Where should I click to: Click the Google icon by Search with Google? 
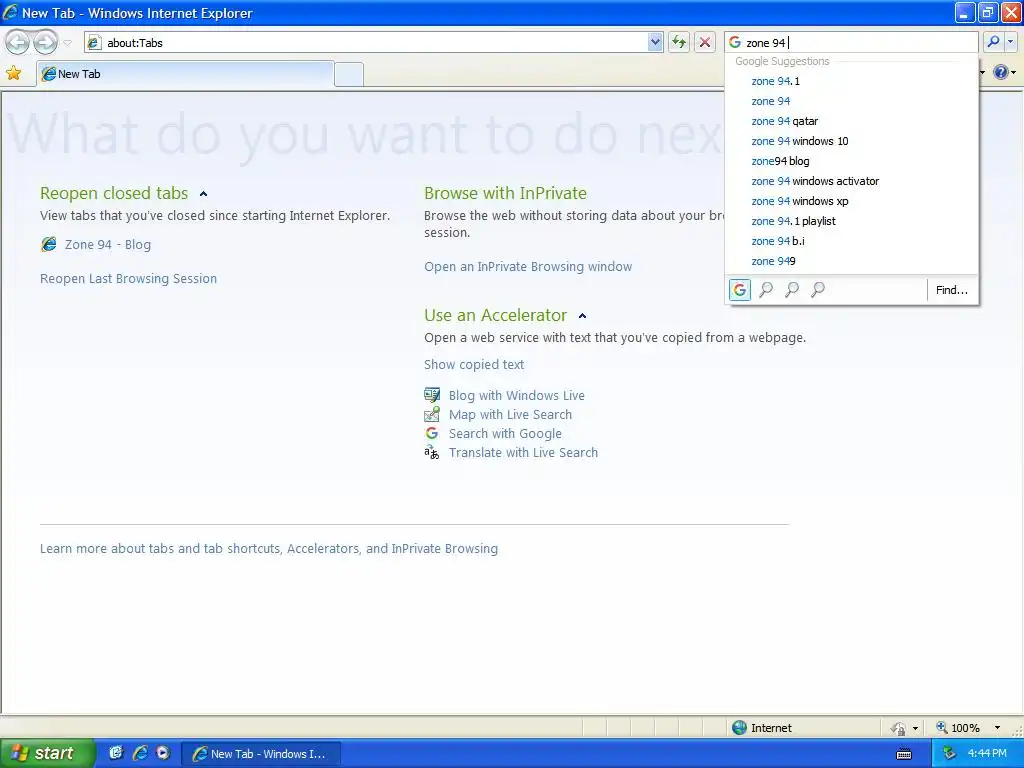click(x=432, y=433)
